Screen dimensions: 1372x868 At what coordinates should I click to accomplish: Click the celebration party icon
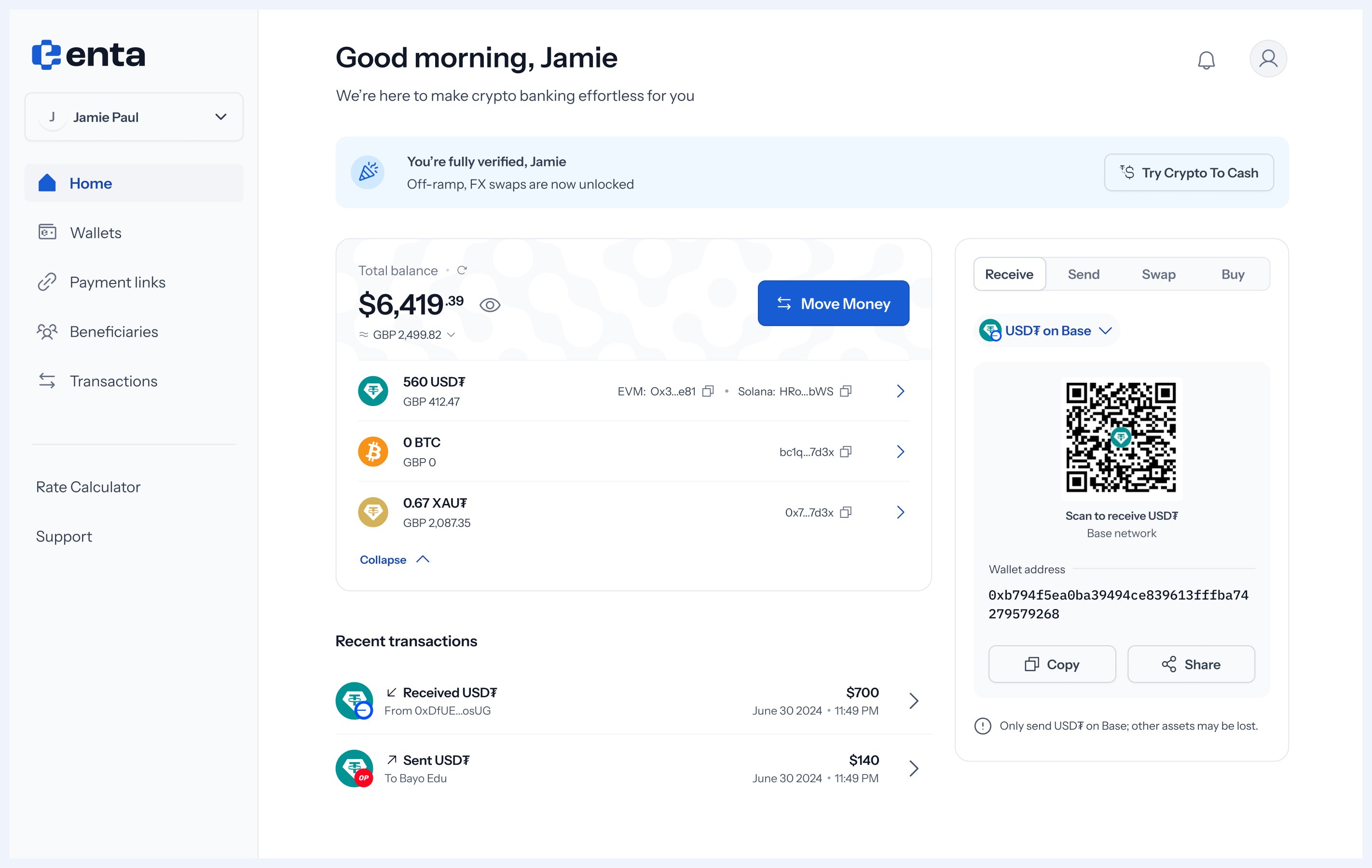pos(368,172)
